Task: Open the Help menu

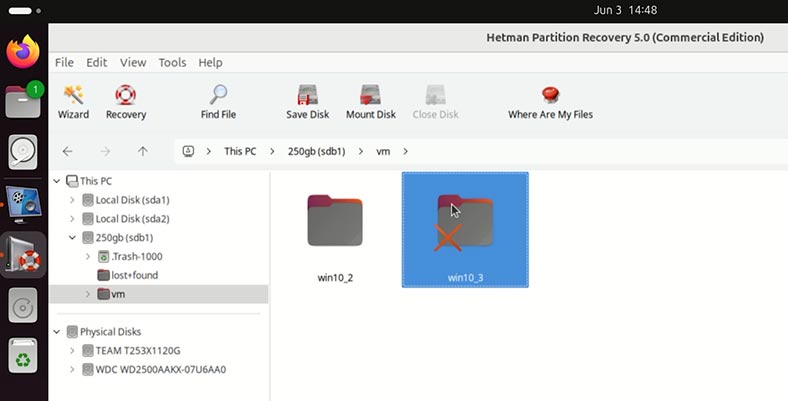Action: pyautogui.click(x=211, y=62)
